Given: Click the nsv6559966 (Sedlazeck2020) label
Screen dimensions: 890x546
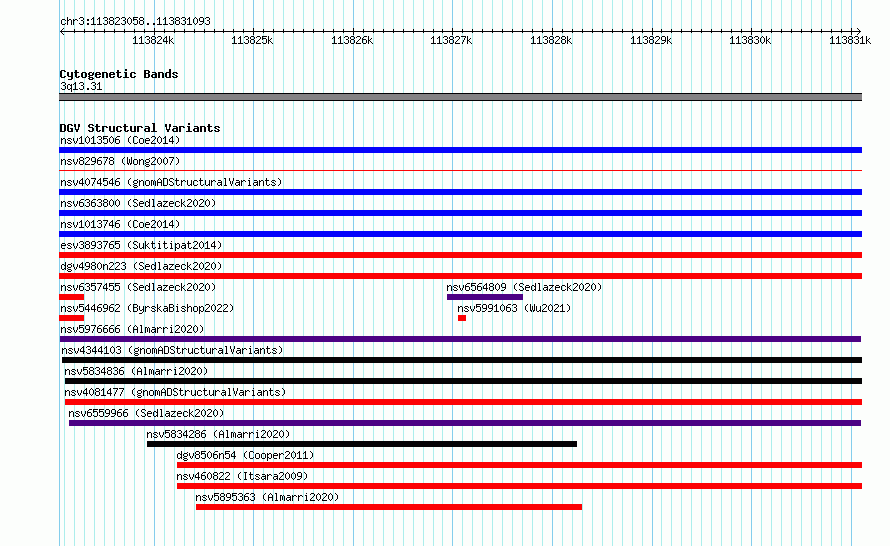Looking at the screenshot, I should 146,413.
